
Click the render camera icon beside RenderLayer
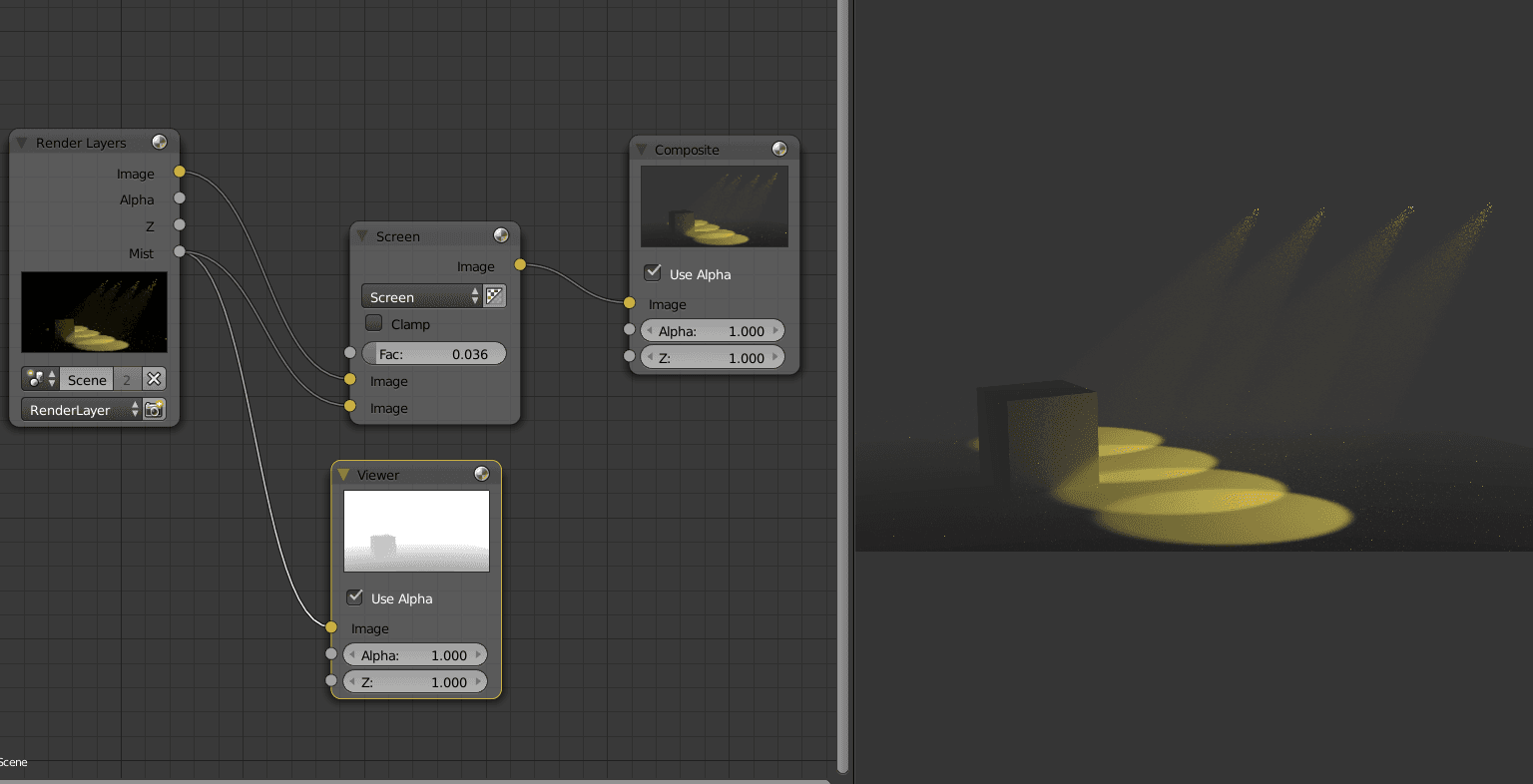pyautogui.click(x=154, y=410)
